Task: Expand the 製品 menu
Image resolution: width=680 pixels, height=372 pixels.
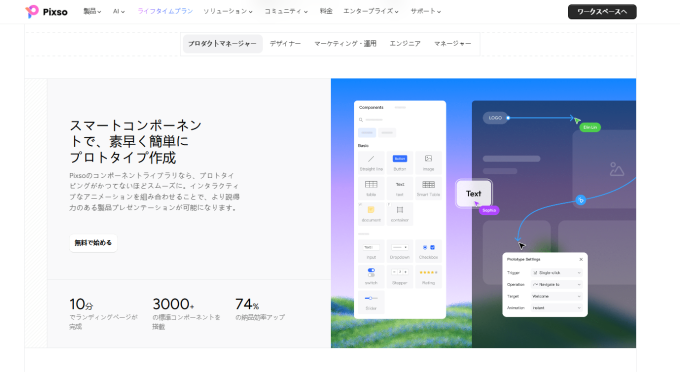Action: point(92,11)
